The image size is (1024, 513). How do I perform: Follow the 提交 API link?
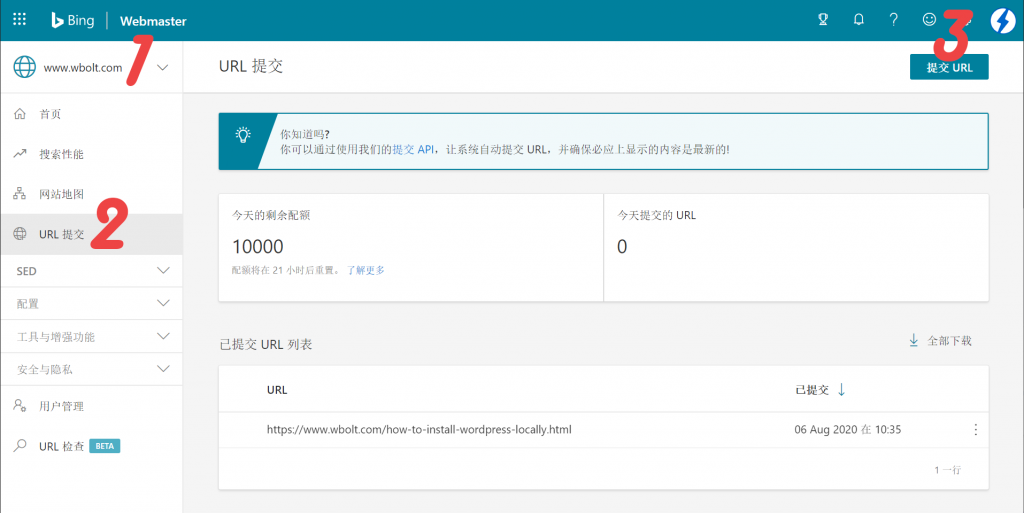pos(413,149)
